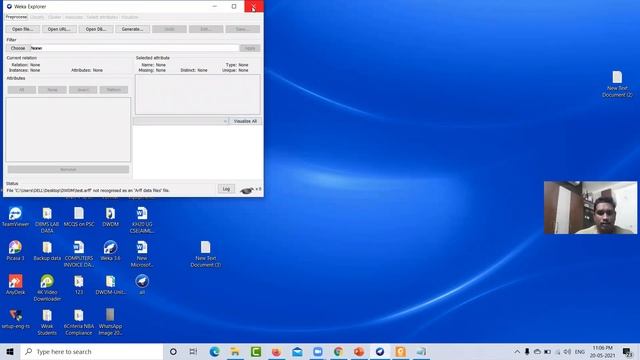Select New Text Document (2) icon

pos(617,84)
